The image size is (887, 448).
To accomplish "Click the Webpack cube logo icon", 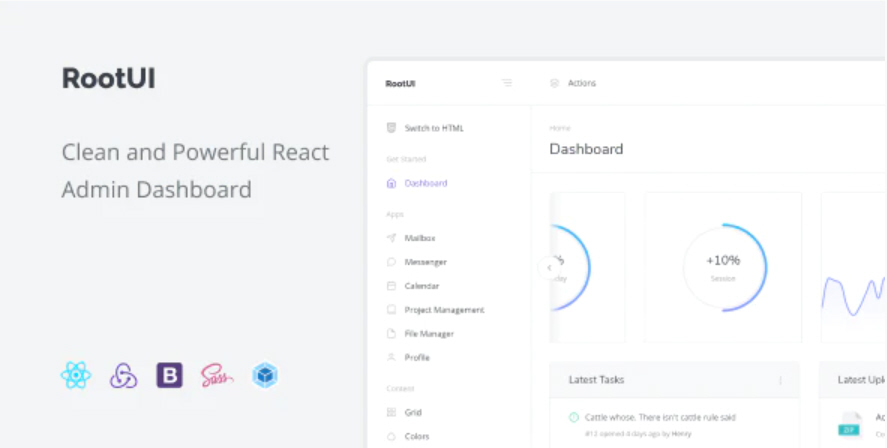I will coord(265,375).
